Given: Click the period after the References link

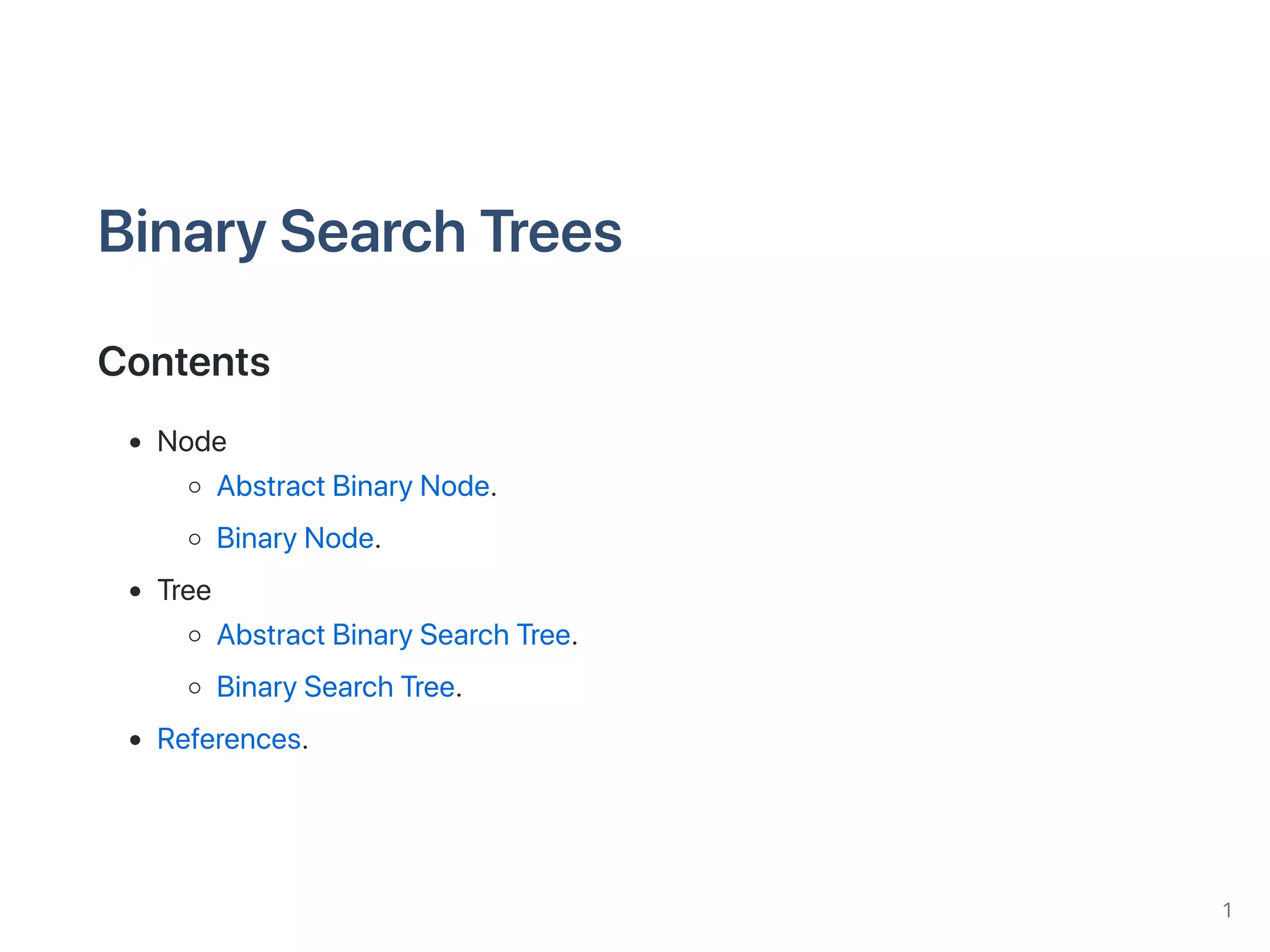Looking at the screenshot, I should pyautogui.click(x=305, y=748).
